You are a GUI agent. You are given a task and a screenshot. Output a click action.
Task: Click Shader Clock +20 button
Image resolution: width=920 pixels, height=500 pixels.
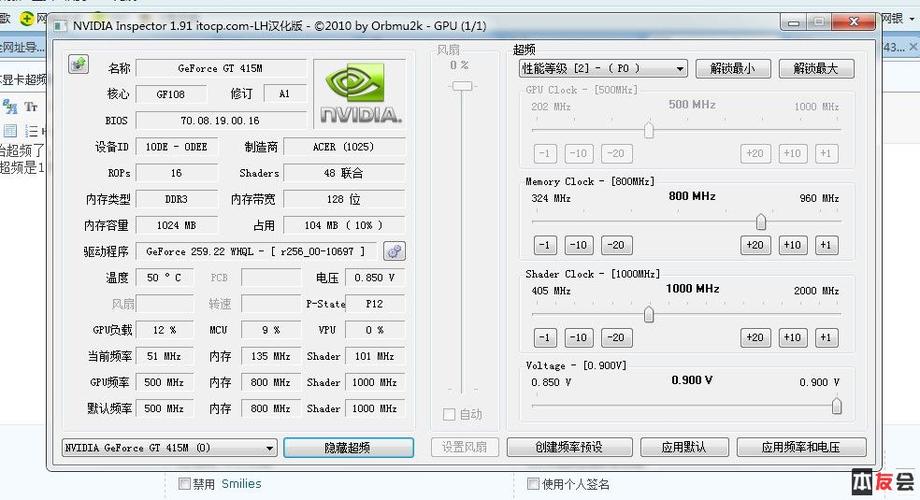point(755,337)
